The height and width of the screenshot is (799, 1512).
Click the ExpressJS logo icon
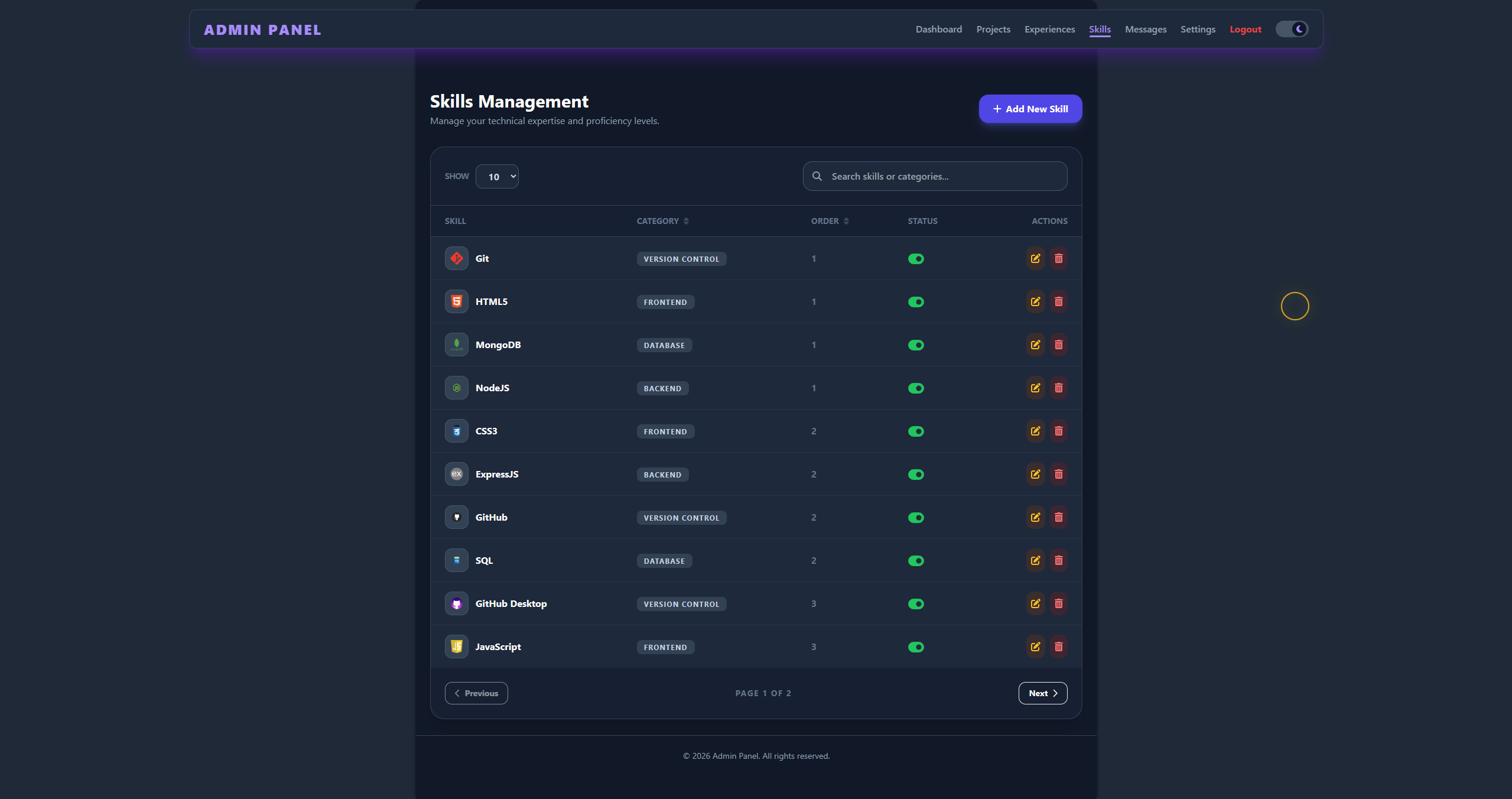[456, 474]
